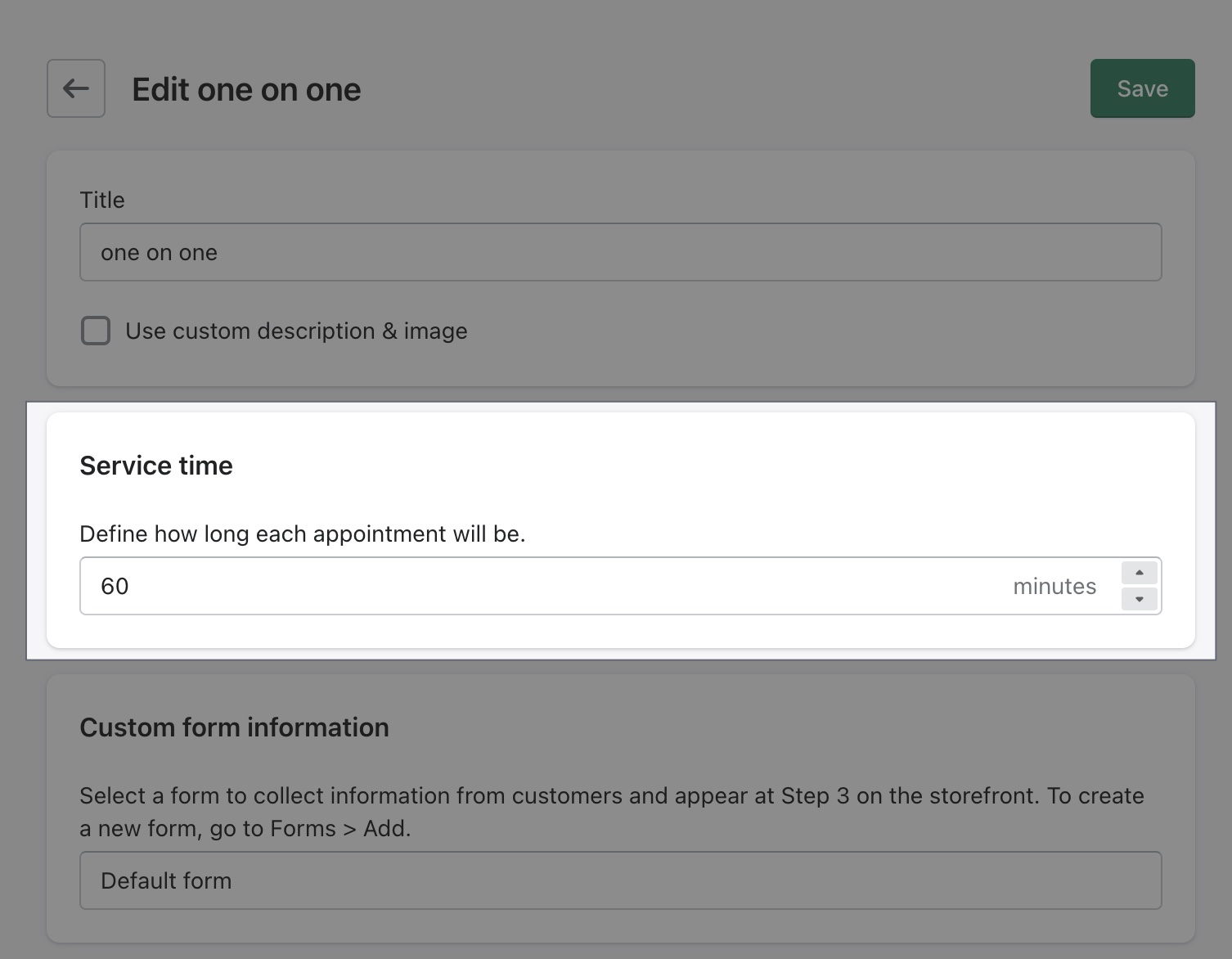
Task: Click the appointment duration description text
Action: [303, 534]
